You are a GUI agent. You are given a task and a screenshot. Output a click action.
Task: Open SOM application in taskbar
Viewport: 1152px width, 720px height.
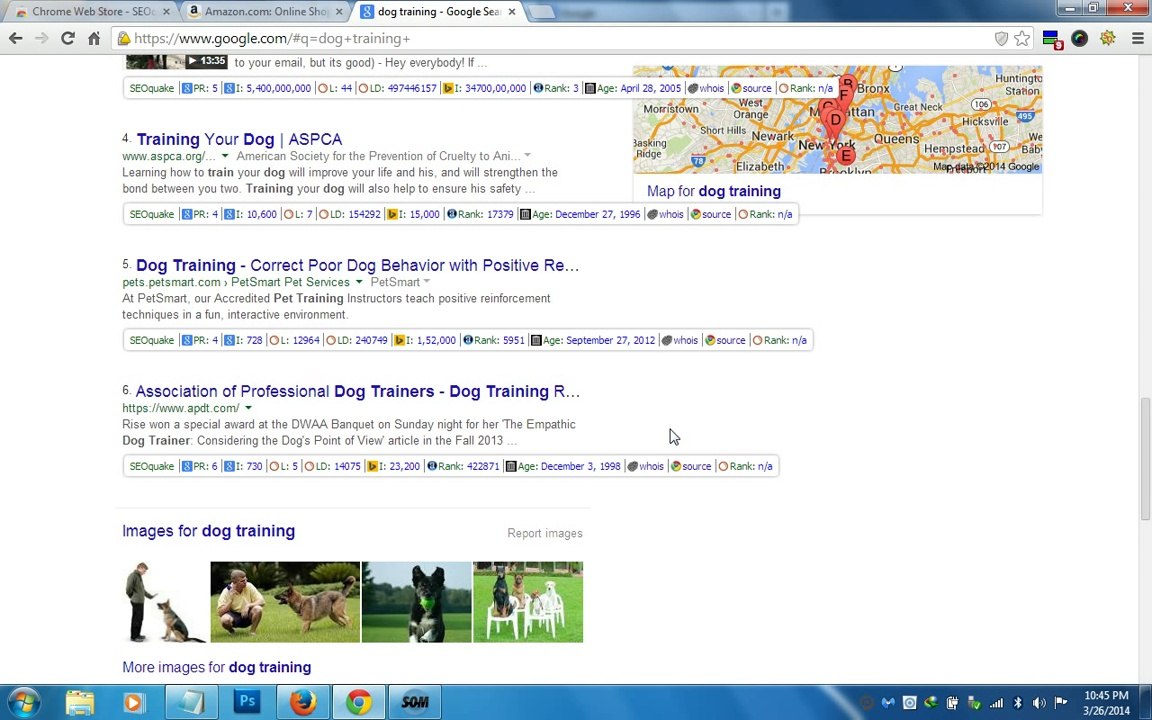tap(414, 702)
